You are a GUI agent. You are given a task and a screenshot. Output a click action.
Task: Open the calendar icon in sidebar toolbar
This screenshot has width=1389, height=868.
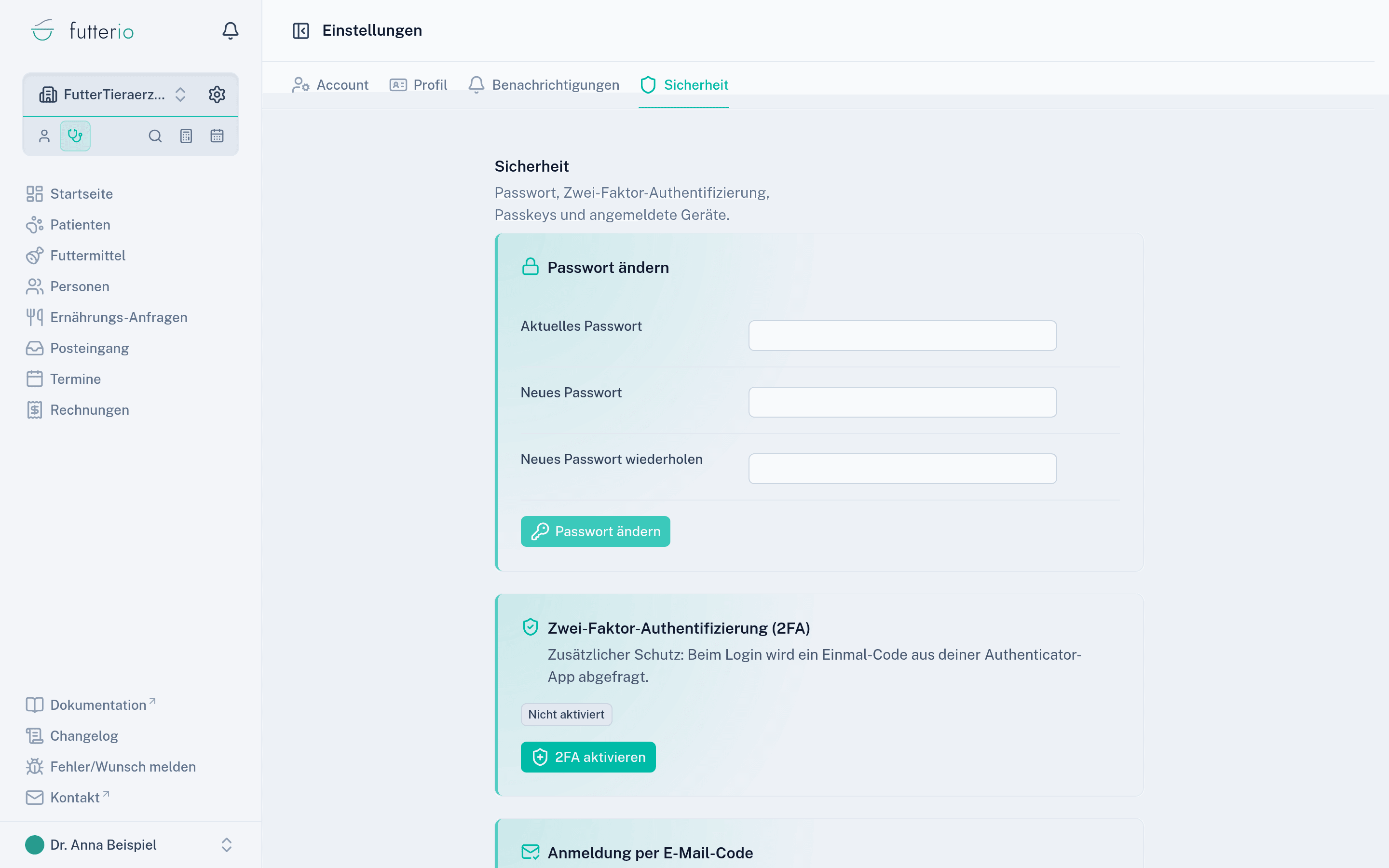tap(217, 136)
